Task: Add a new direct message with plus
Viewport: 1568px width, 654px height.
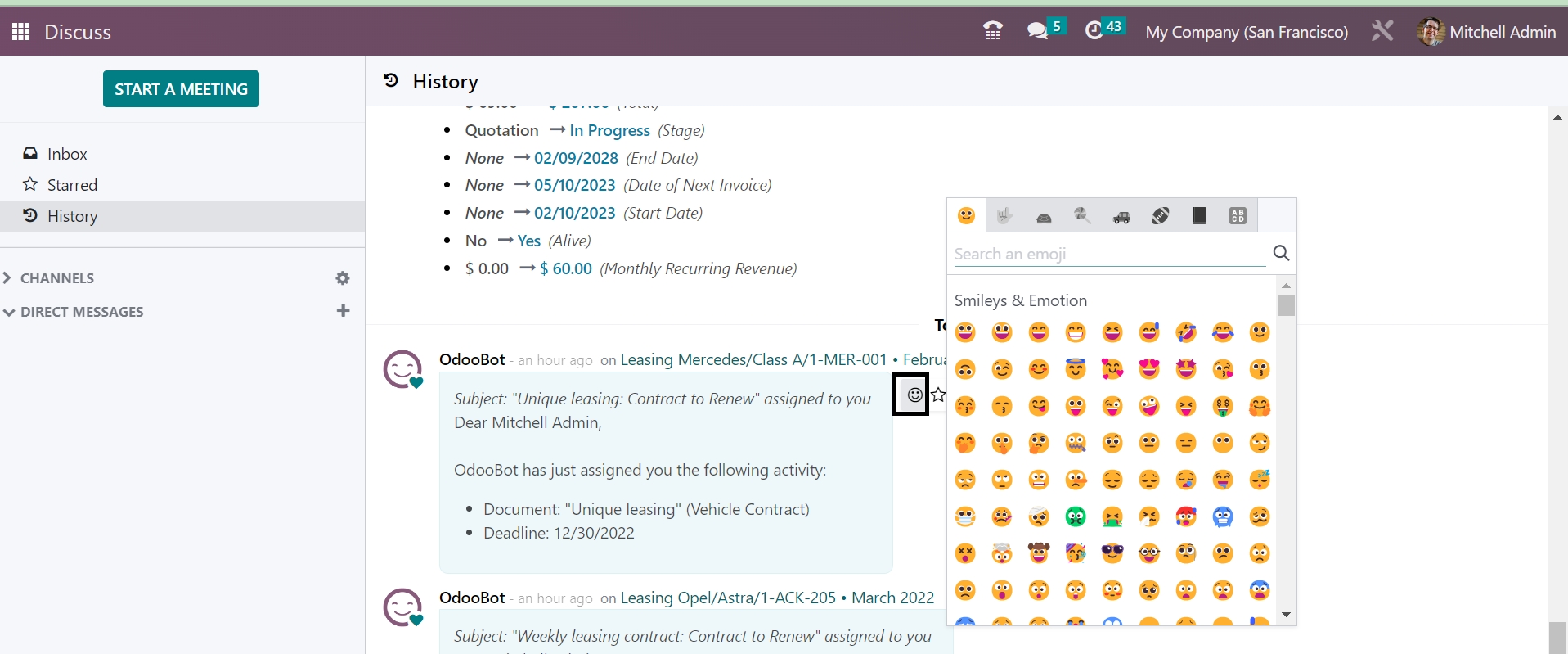Action: [x=343, y=311]
